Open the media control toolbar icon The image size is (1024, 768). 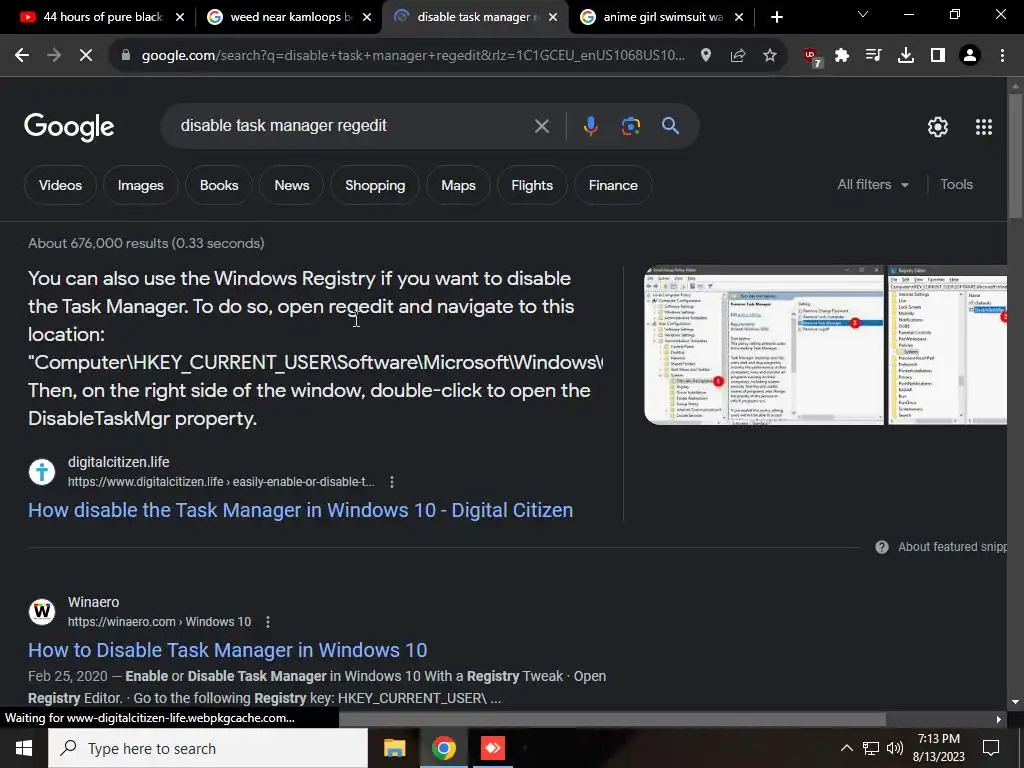coord(873,56)
